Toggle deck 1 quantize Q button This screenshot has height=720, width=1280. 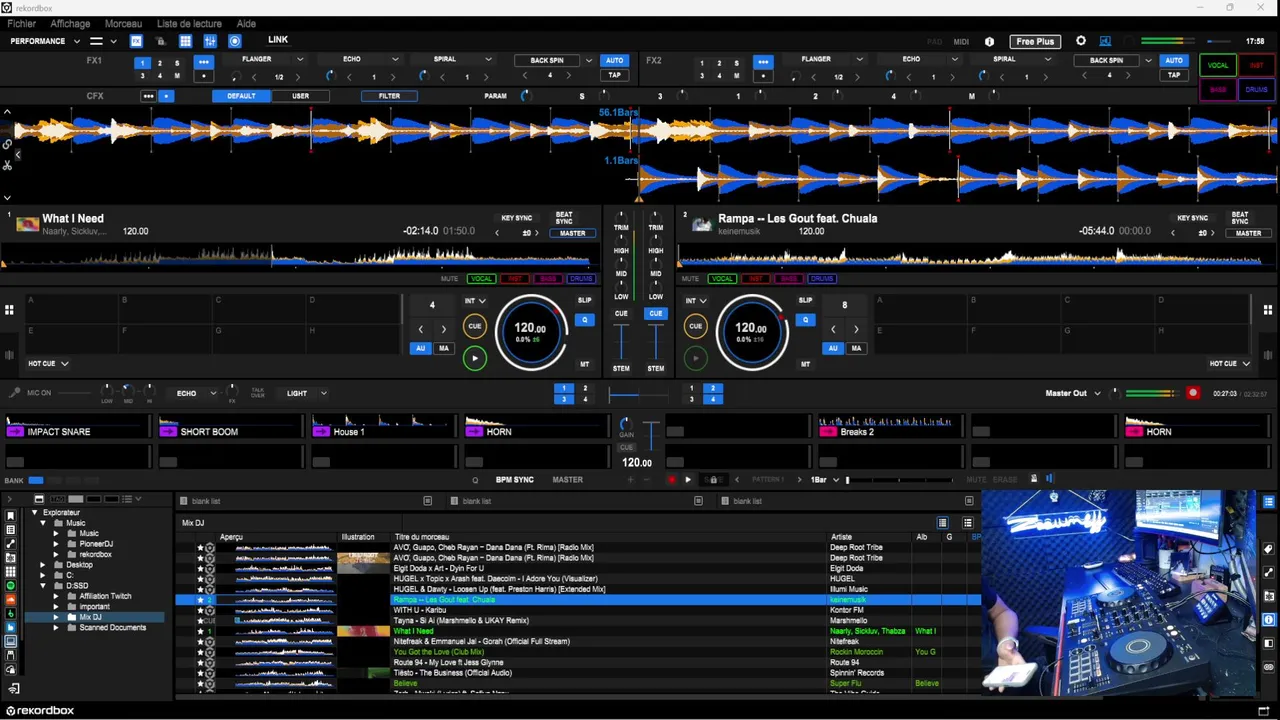584,320
